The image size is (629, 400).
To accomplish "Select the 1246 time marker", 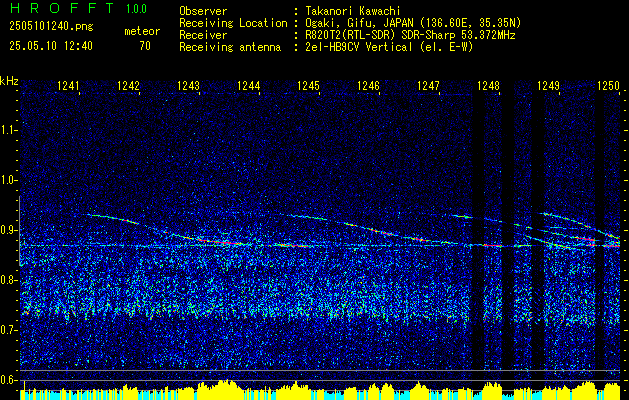I will coord(369,85).
